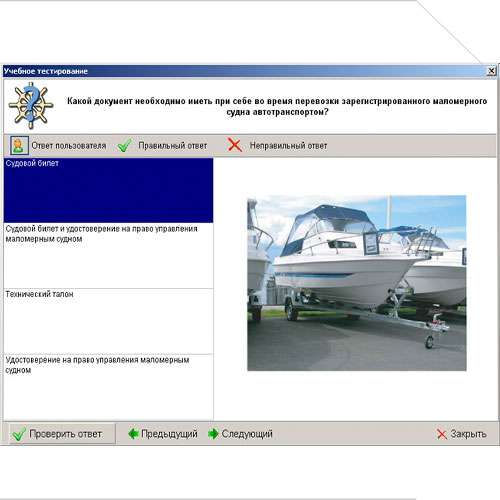Click the green checkmark correct answer icon
This screenshot has width=500, height=500.
point(125,146)
